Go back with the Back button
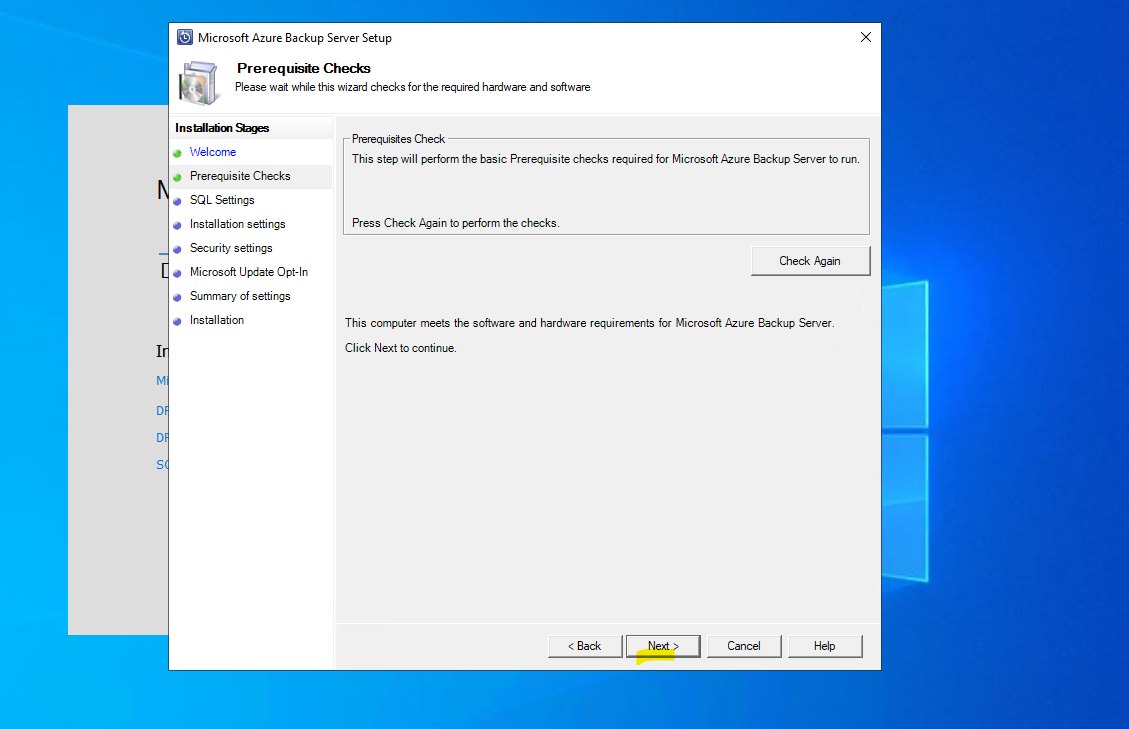1129x729 pixels. pos(585,646)
